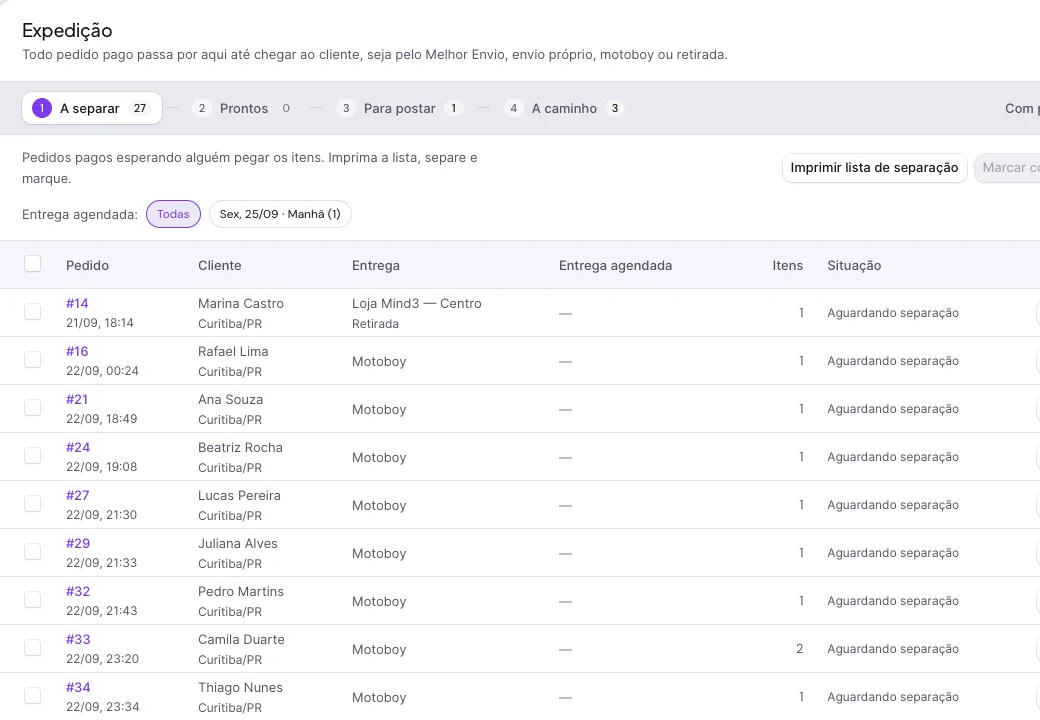This screenshot has width=1040, height=720.
Task: Click Loja Mind3 — Centro delivery text
Action: click(417, 304)
